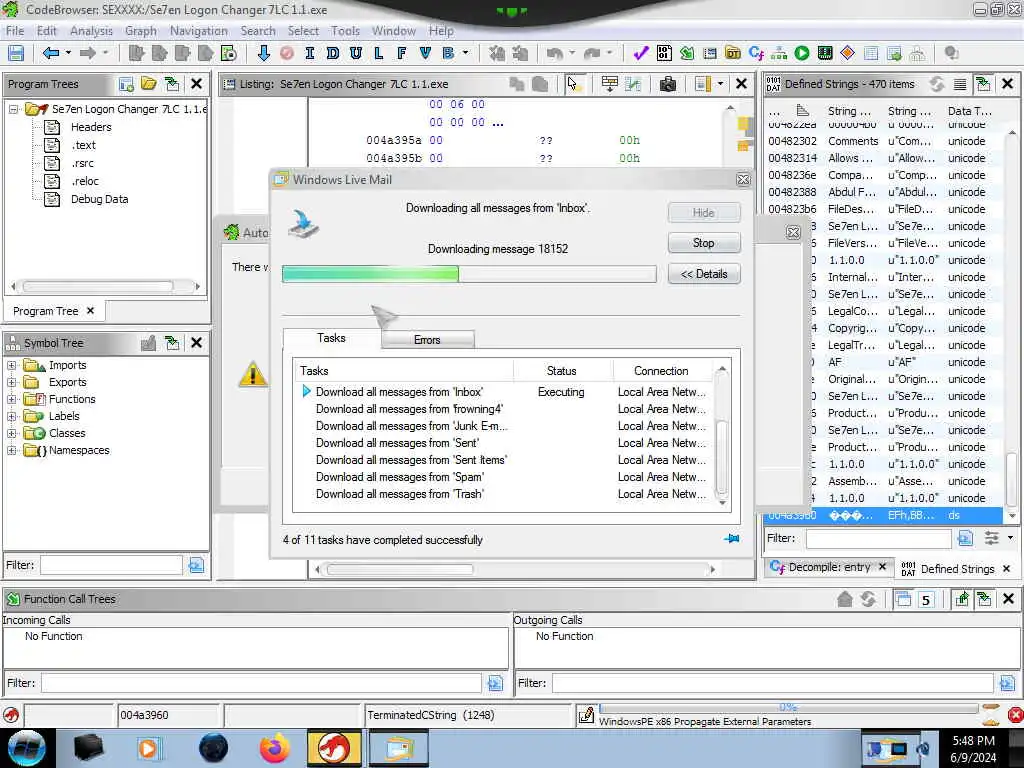This screenshot has width=1024, height=768.
Task: Open the back arrow history dropdown
Action: [68, 54]
